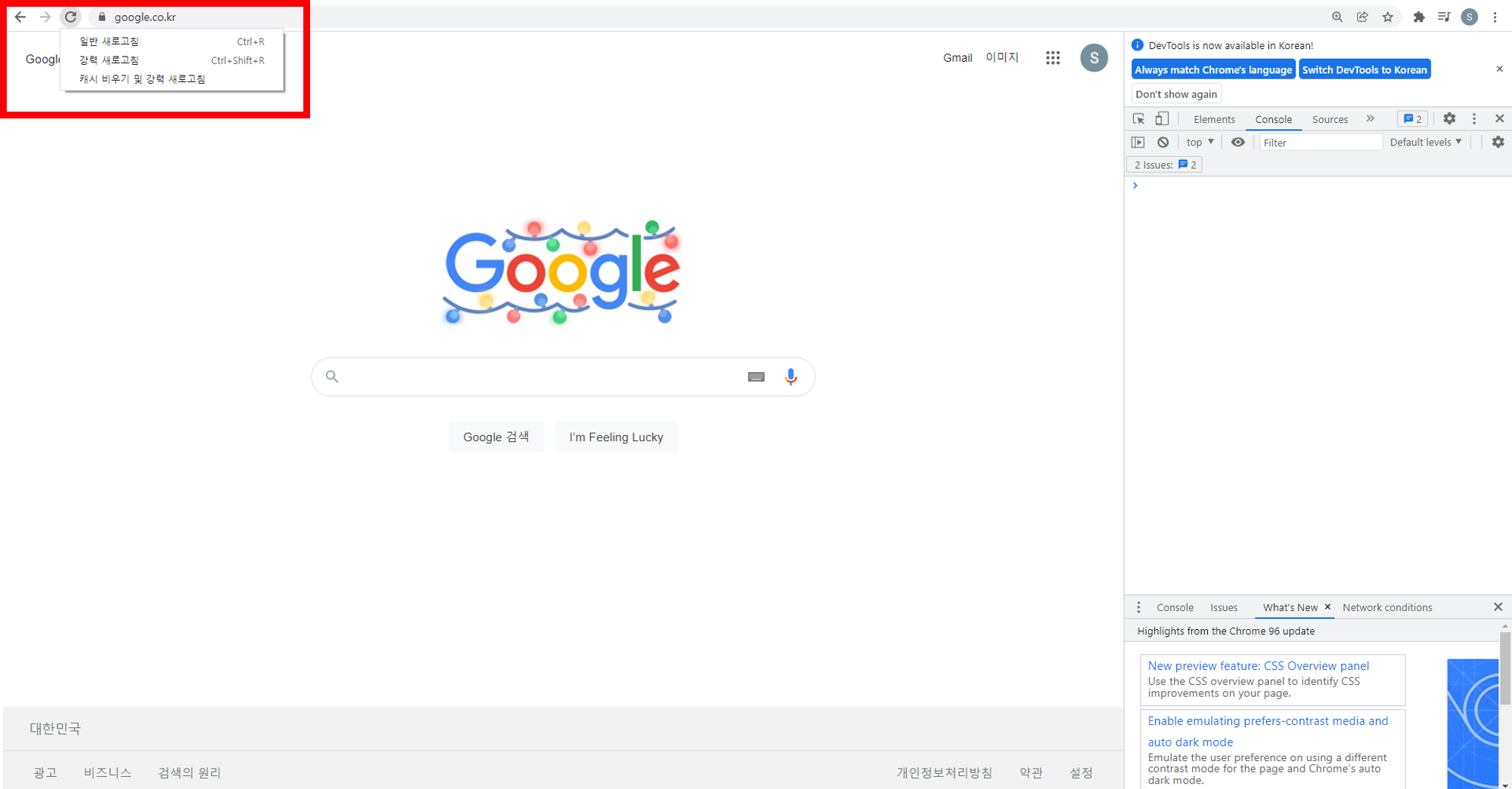The image size is (1512, 789).
Task: Open the Google apps grid
Action: [x=1053, y=57]
